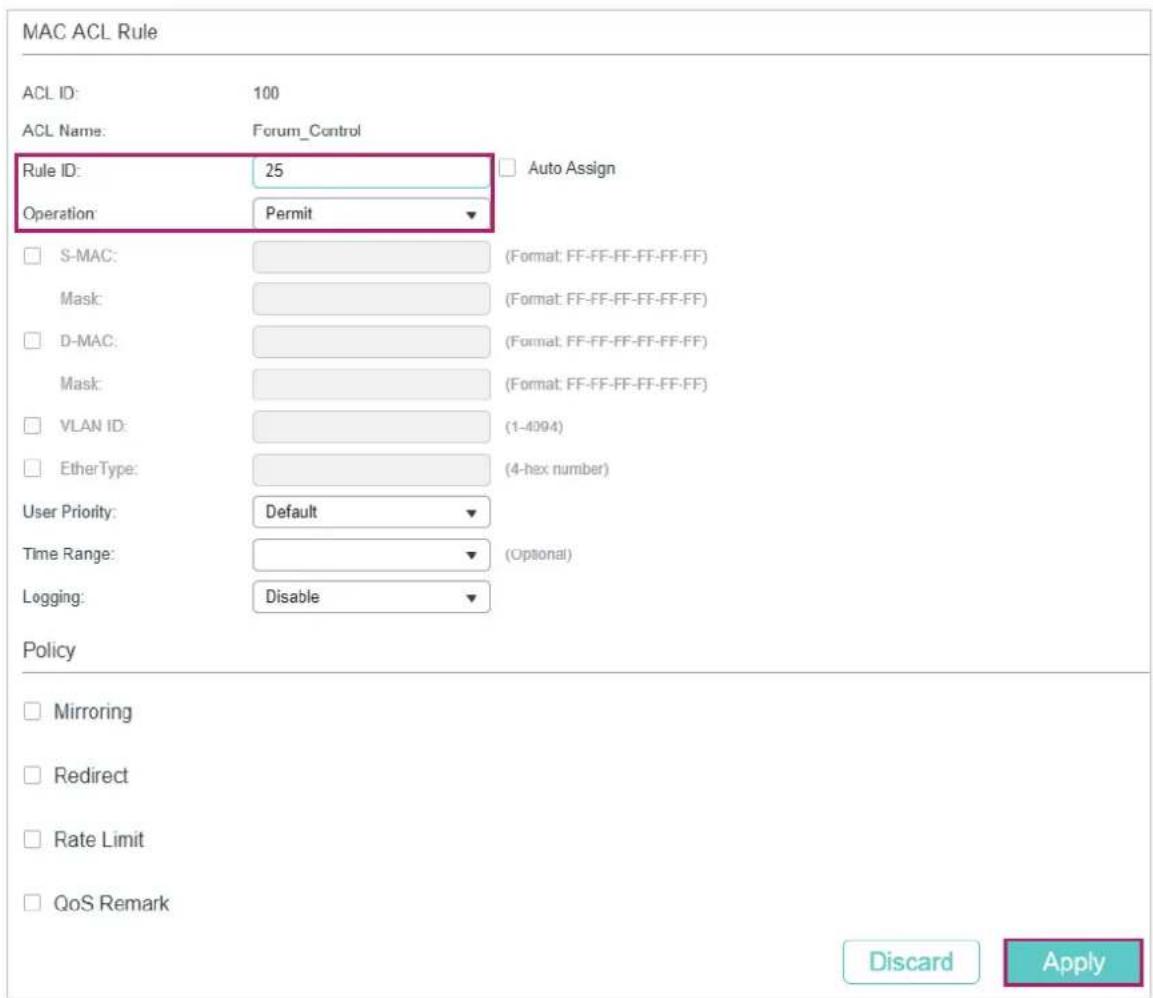Click the (1-4094) VLAN range hint
The width and height of the screenshot is (1153, 998).
[x=534, y=427]
